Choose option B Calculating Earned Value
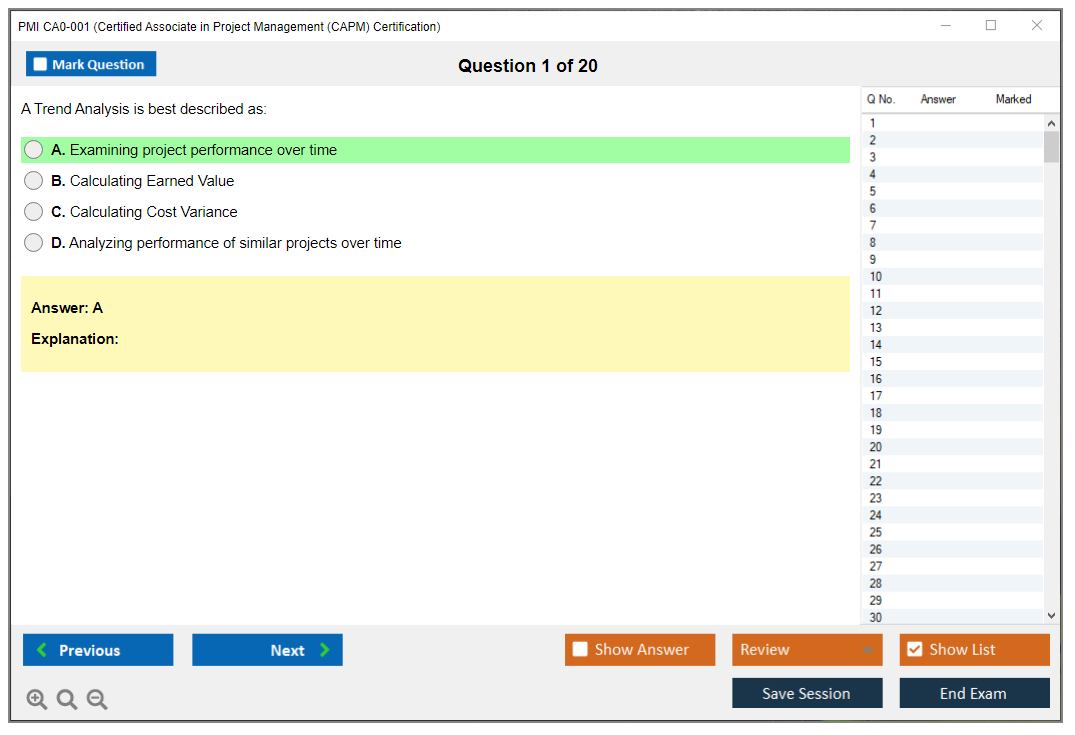The width and height of the screenshot is (1075, 735). coord(33,181)
